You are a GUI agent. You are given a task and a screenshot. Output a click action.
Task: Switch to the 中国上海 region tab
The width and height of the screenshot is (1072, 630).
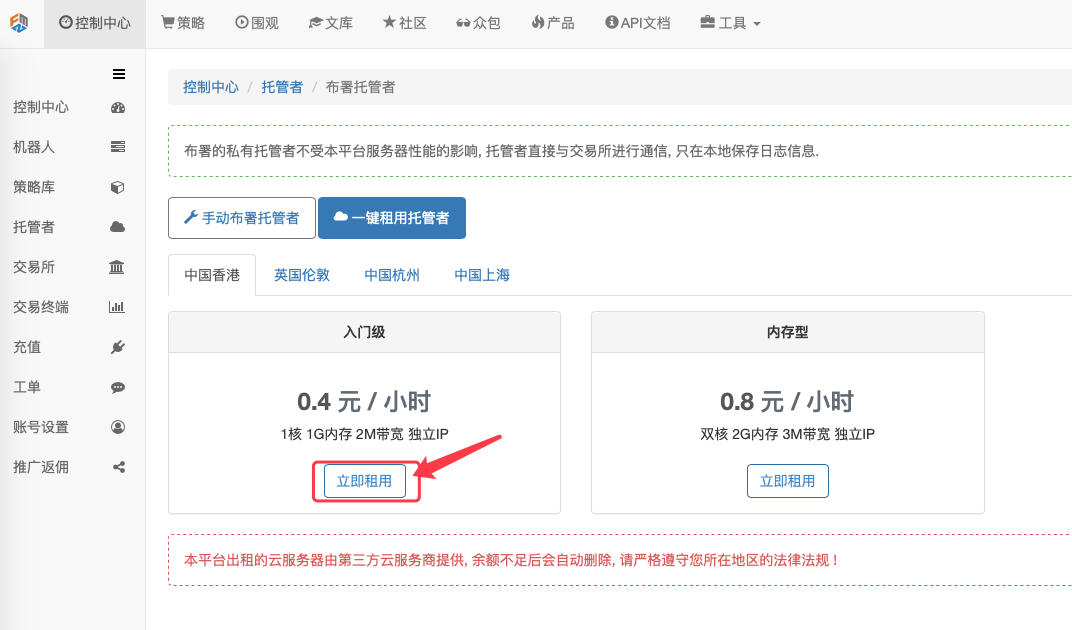click(482, 275)
